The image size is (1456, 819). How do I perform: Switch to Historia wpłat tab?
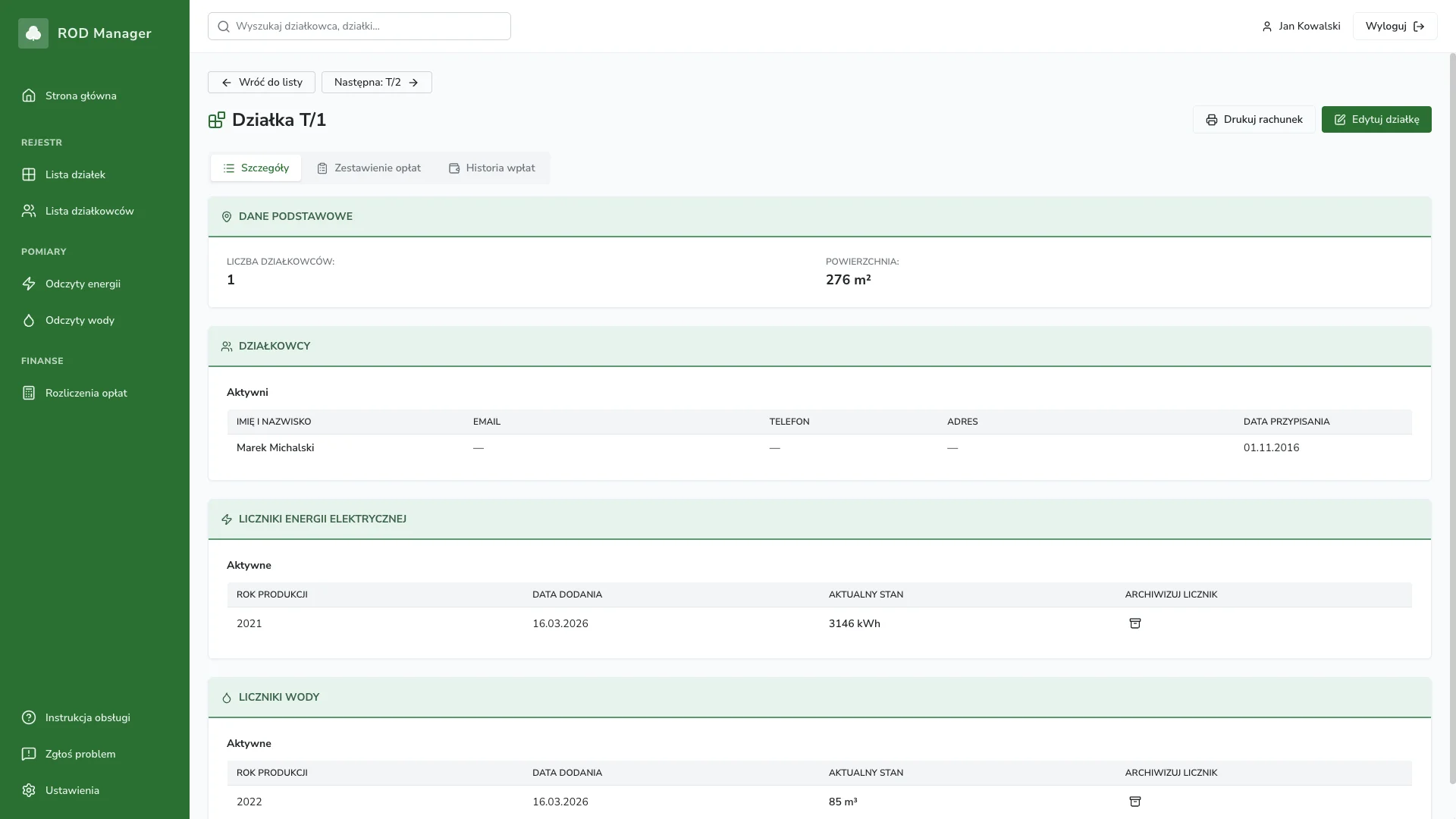(x=491, y=168)
